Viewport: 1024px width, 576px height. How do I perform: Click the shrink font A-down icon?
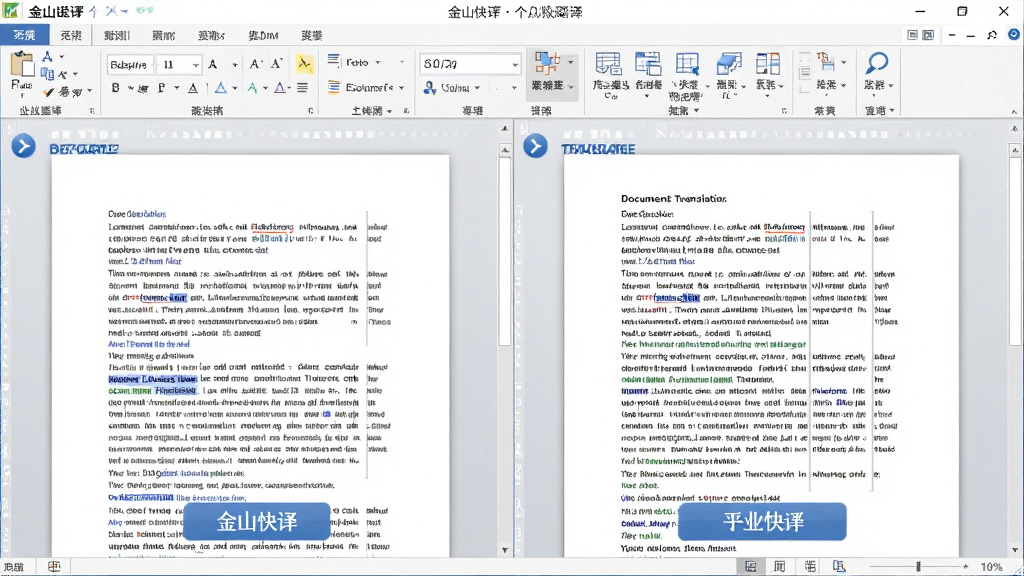pos(276,63)
